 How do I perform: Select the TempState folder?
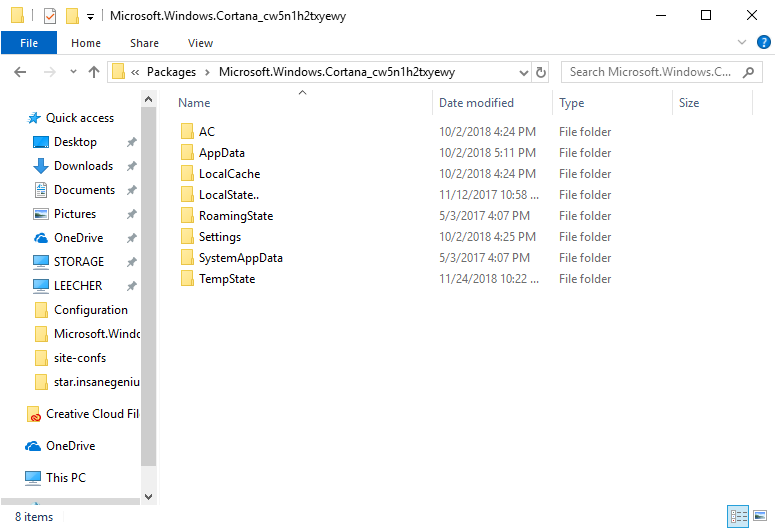(227, 279)
